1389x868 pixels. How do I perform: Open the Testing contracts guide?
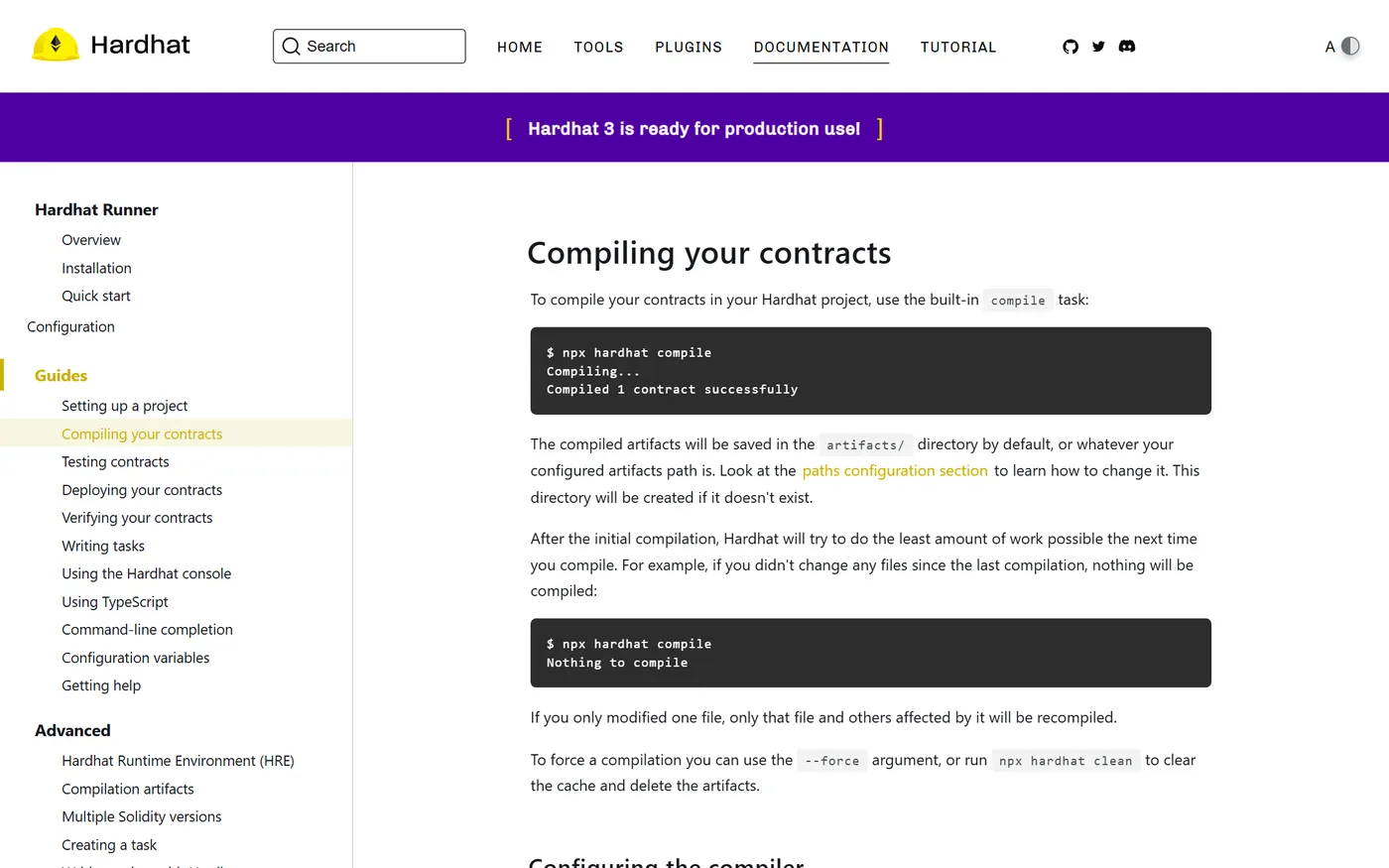[x=115, y=462]
